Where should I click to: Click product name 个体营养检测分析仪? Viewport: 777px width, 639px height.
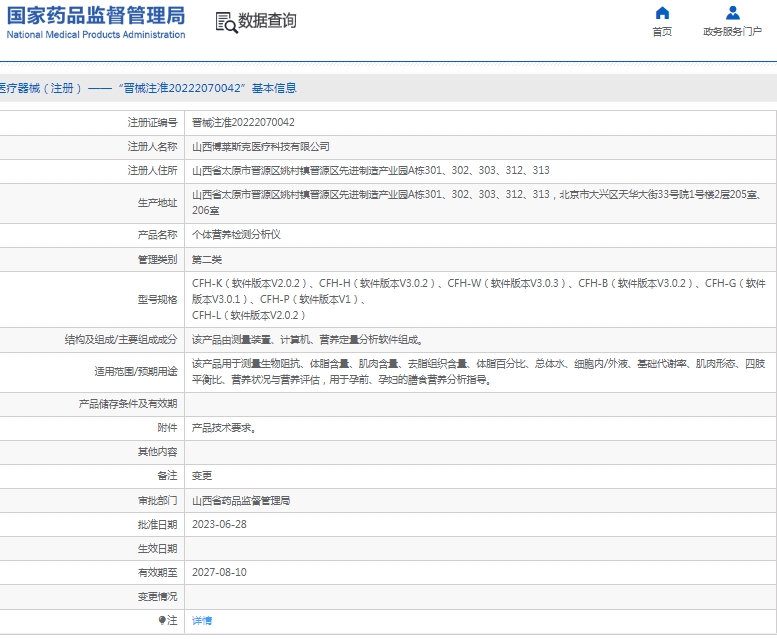click(236, 235)
